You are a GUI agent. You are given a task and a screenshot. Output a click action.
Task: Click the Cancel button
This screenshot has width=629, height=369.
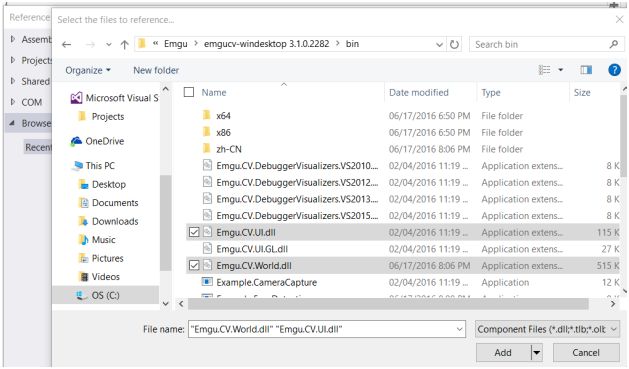click(586, 353)
